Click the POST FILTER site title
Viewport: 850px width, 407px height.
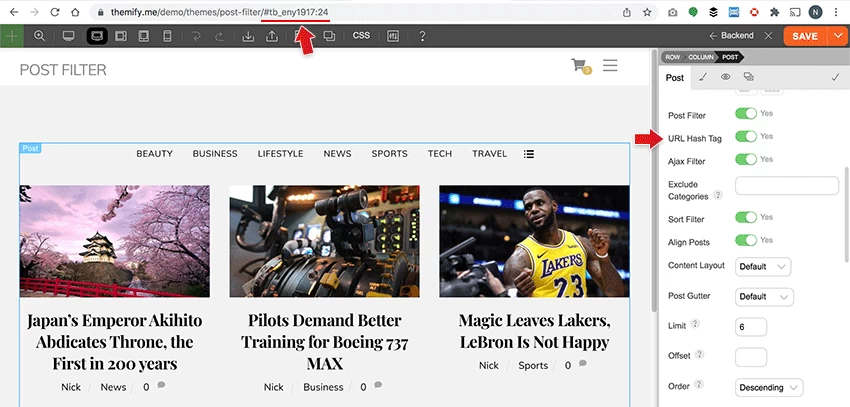[x=63, y=70]
